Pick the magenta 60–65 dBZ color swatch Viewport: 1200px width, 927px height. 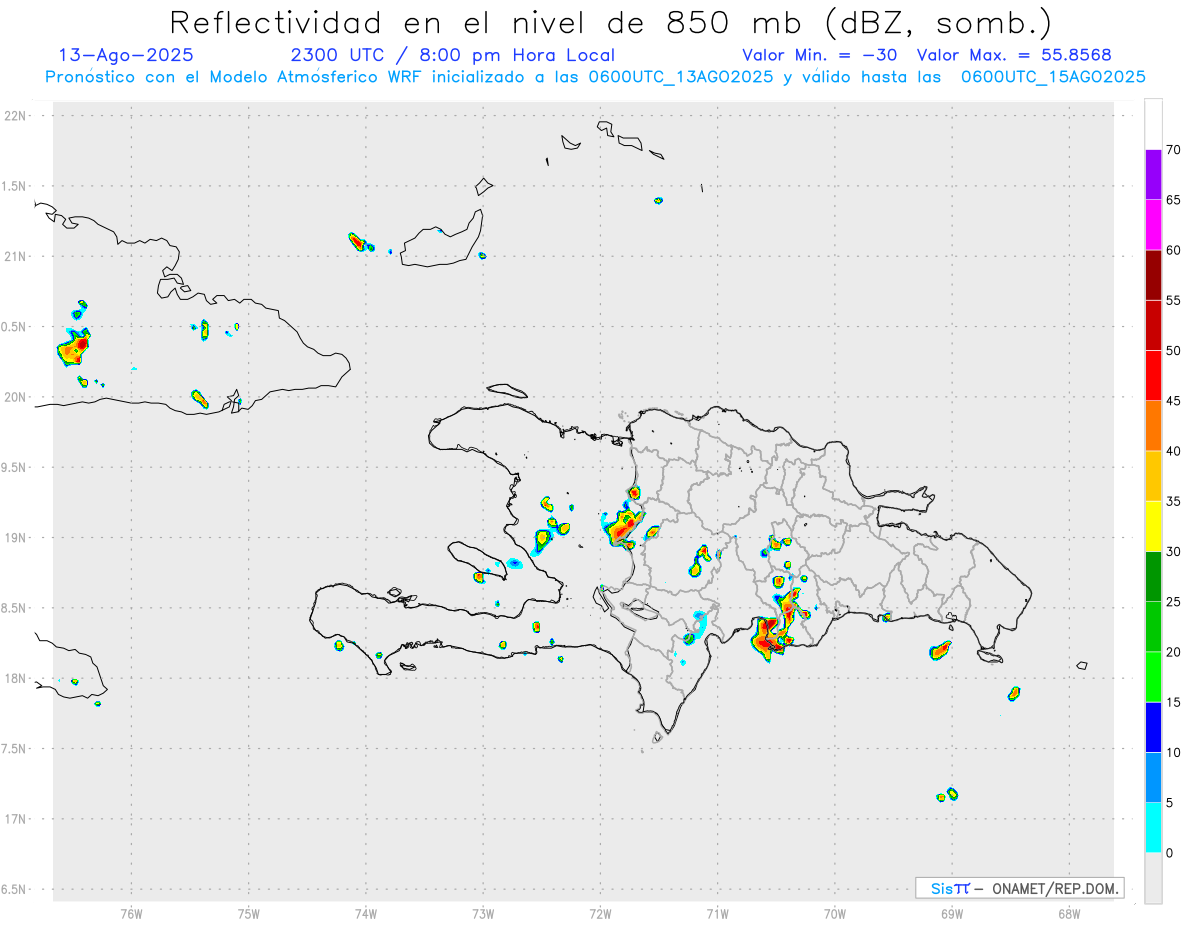(x=1153, y=225)
